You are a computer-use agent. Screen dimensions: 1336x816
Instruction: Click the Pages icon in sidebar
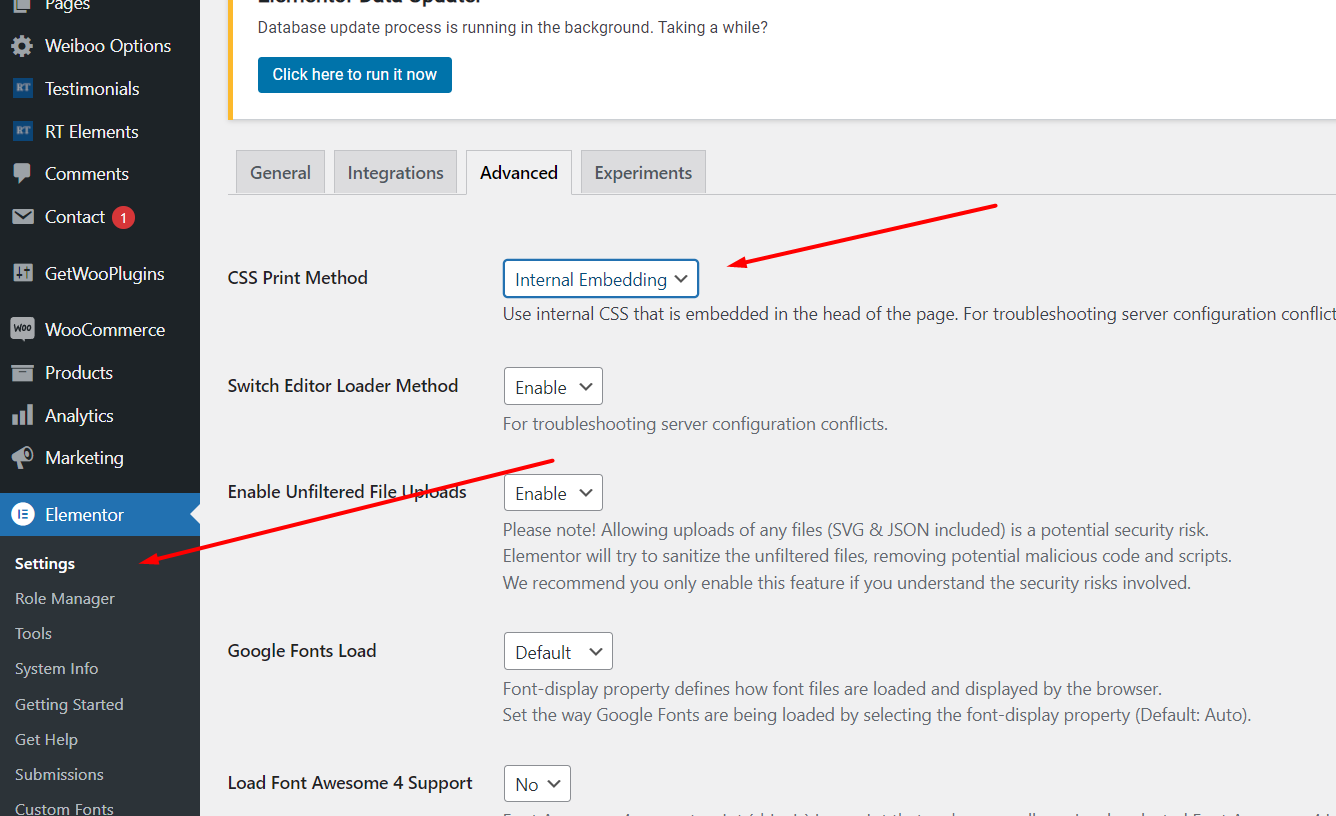click(22, 6)
